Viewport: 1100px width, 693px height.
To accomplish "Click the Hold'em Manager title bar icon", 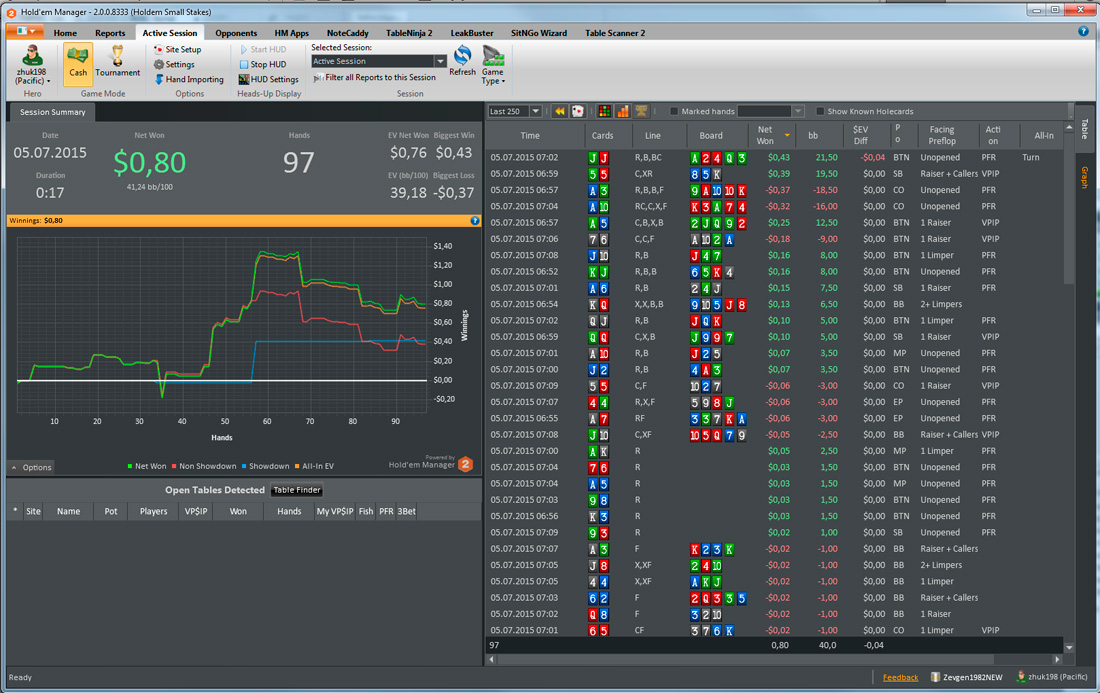I will 11,12.
